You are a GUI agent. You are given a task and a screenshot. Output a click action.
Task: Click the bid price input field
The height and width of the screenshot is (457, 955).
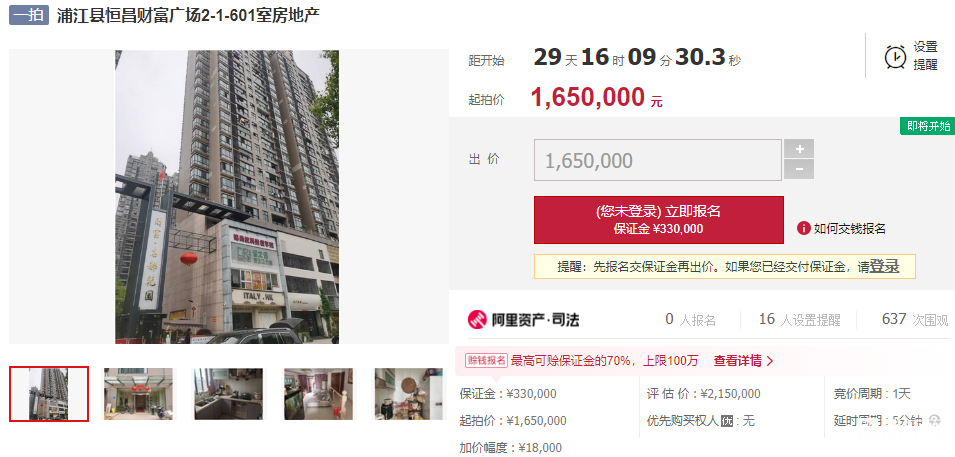(x=658, y=160)
